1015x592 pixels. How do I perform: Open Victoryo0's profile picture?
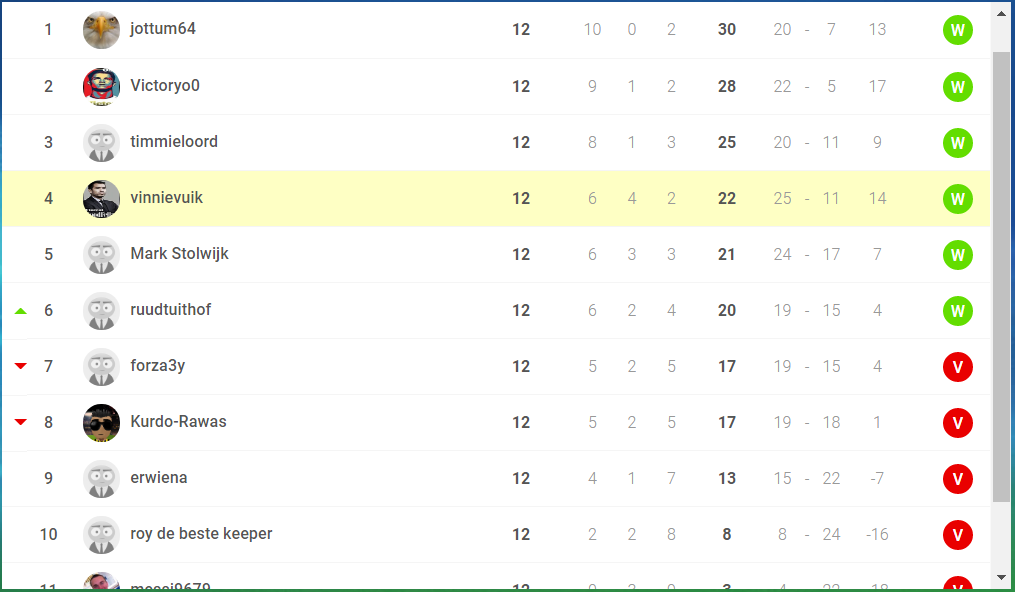[101, 86]
